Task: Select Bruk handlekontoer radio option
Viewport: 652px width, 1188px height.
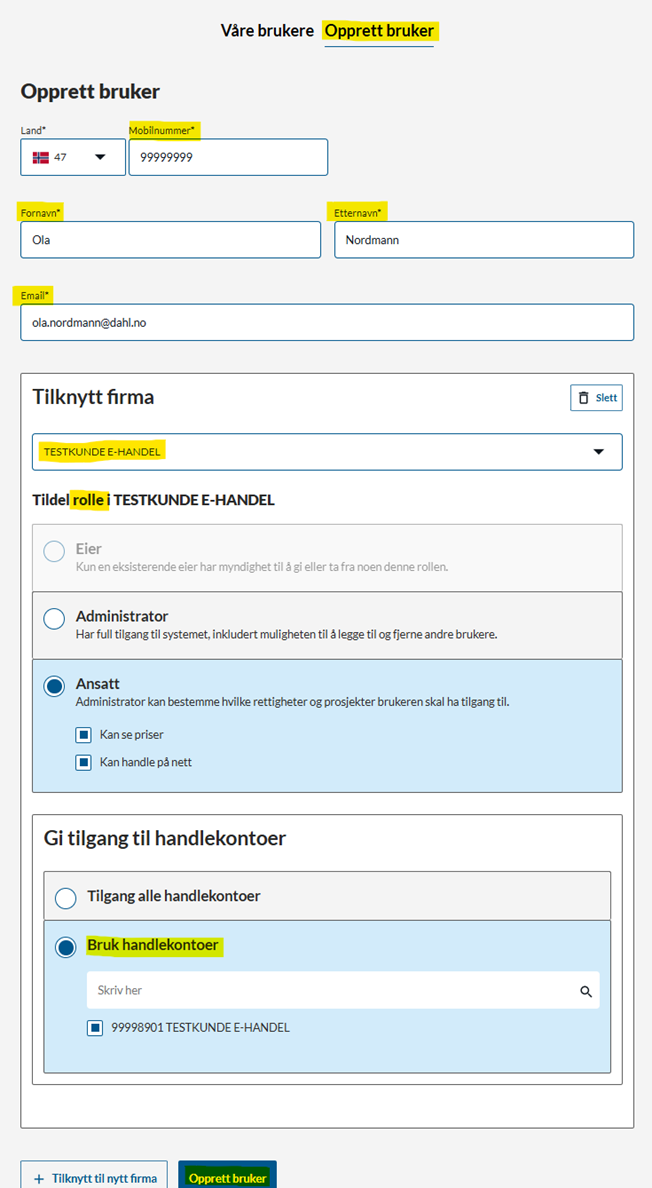Action: (x=66, y=947)
